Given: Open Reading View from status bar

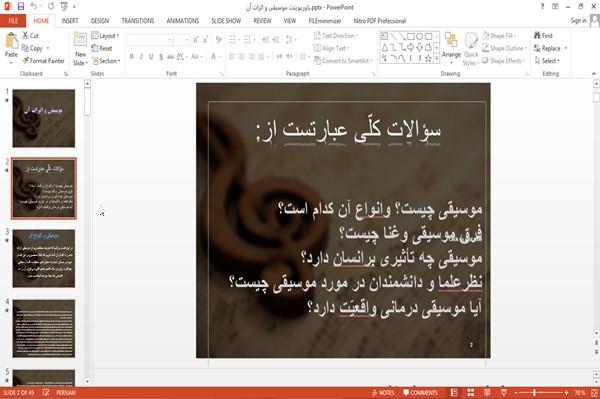Looking at the screenshot, I should click(x=487, y=392).
